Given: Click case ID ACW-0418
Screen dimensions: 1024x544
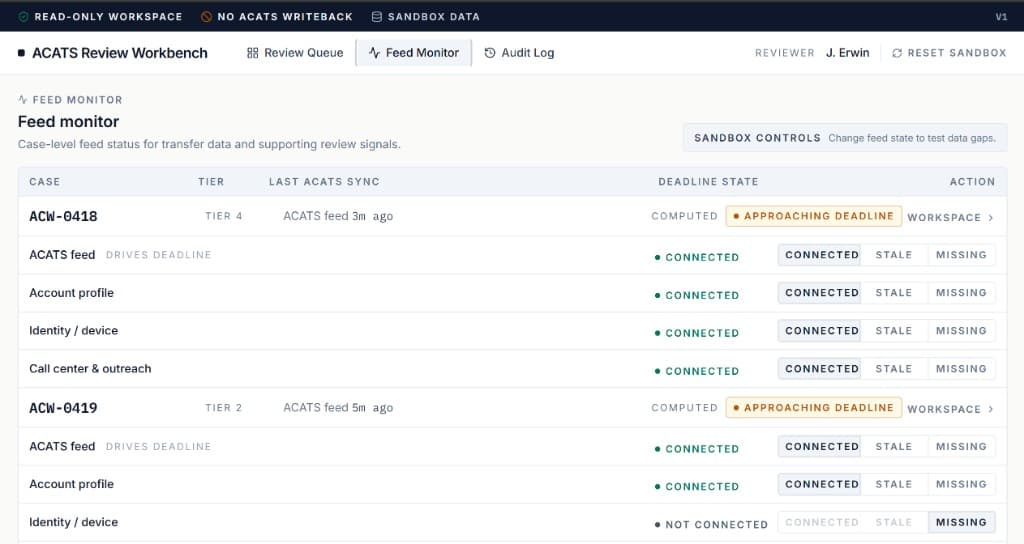Looking at the screenshot, I should [63, 216].
